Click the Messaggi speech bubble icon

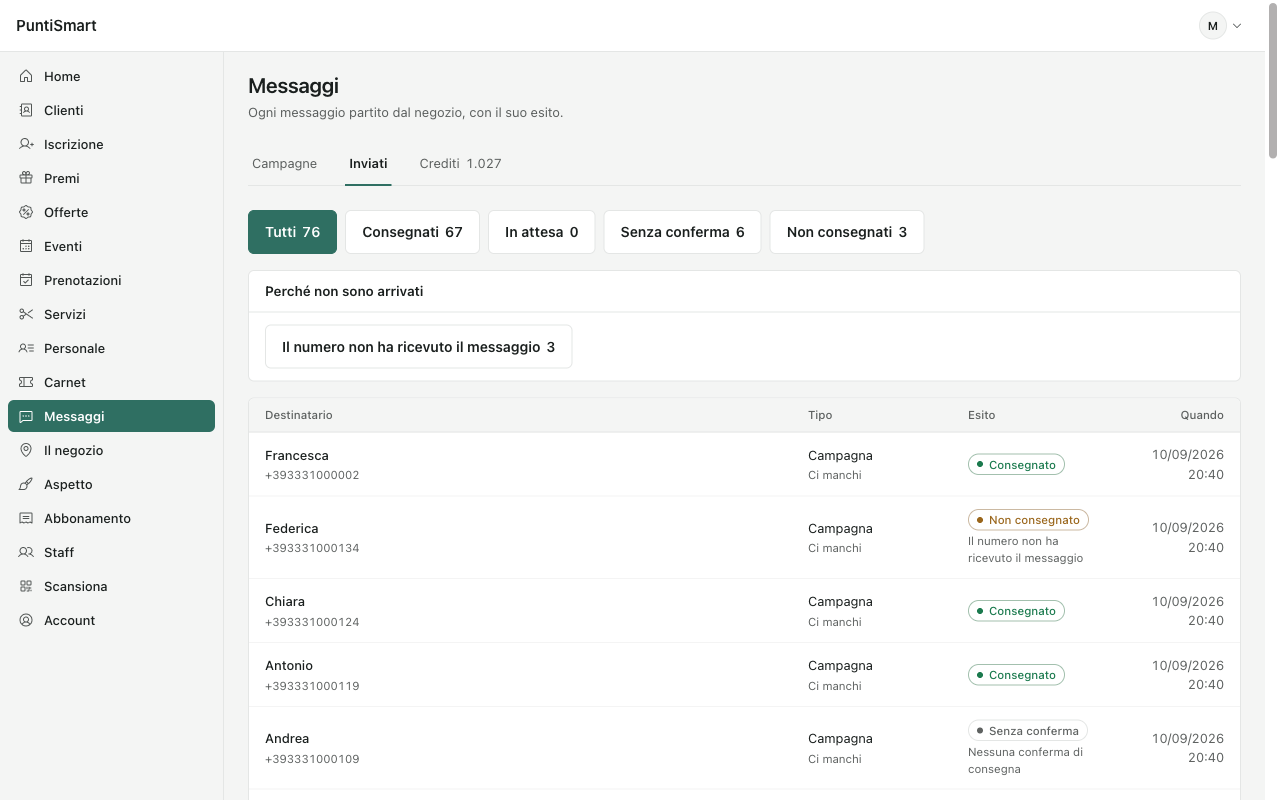(x=26, y=416)
